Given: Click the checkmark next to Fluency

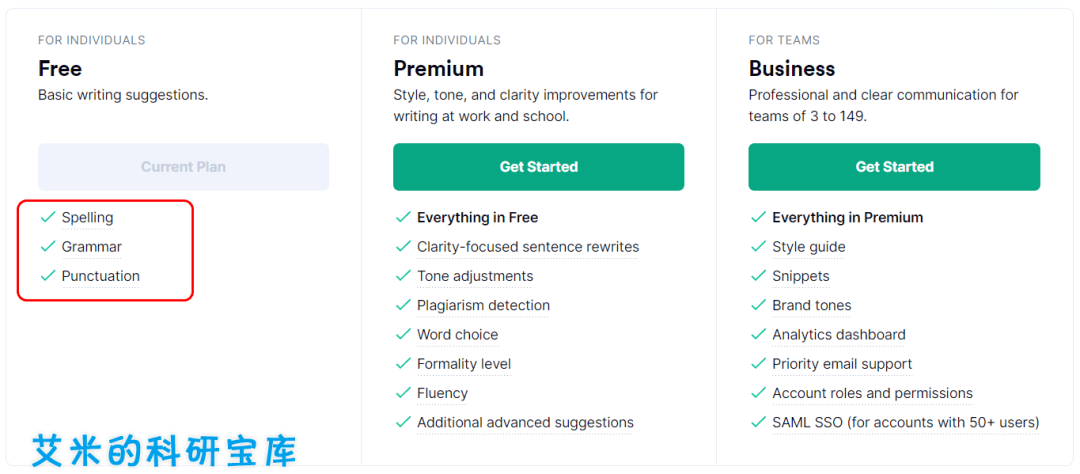Looking at the screenshot, I should pos(403,393).
